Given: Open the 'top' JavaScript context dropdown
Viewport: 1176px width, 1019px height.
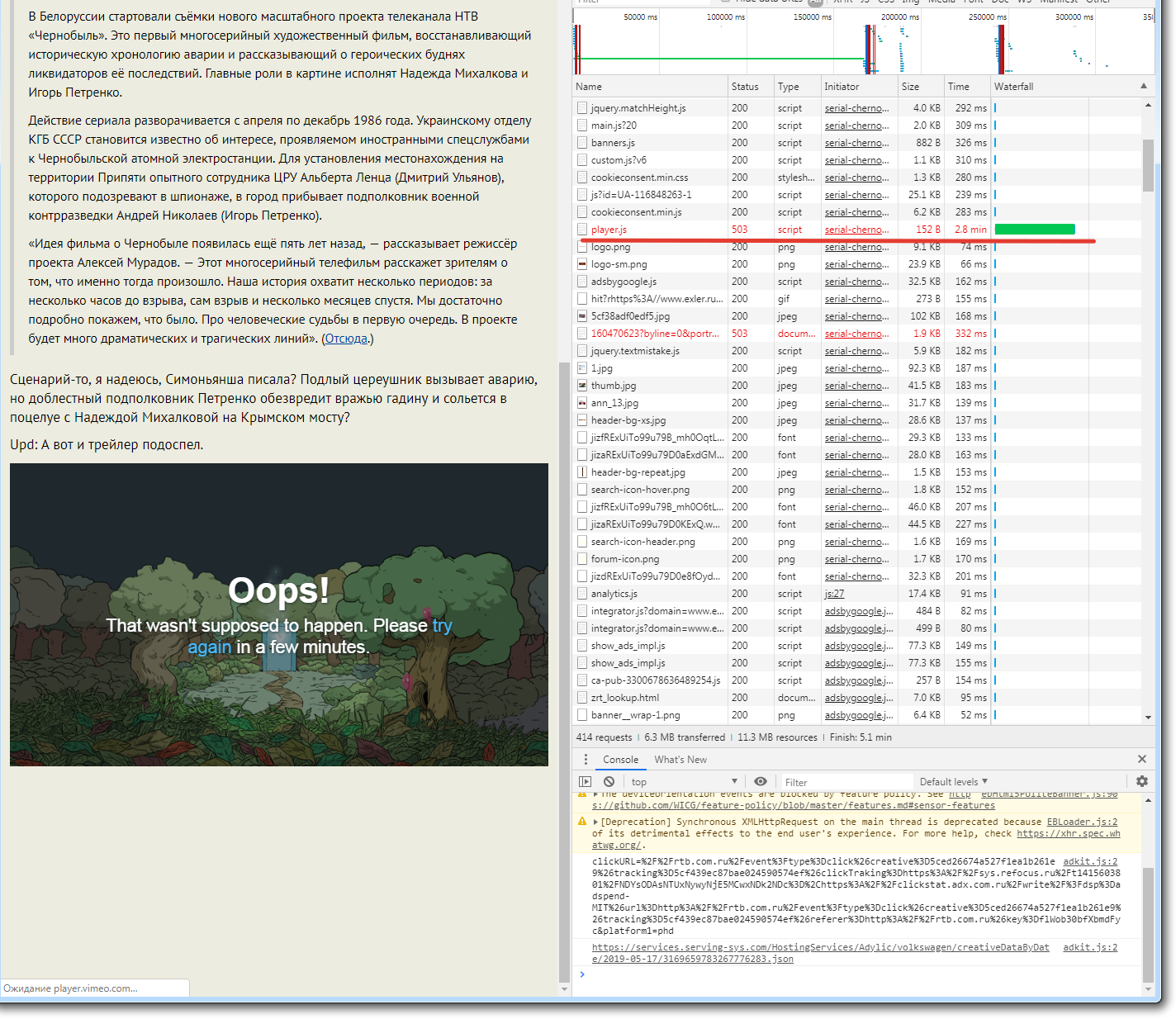Looking at the screenshot, I should (x=684, y=782).
